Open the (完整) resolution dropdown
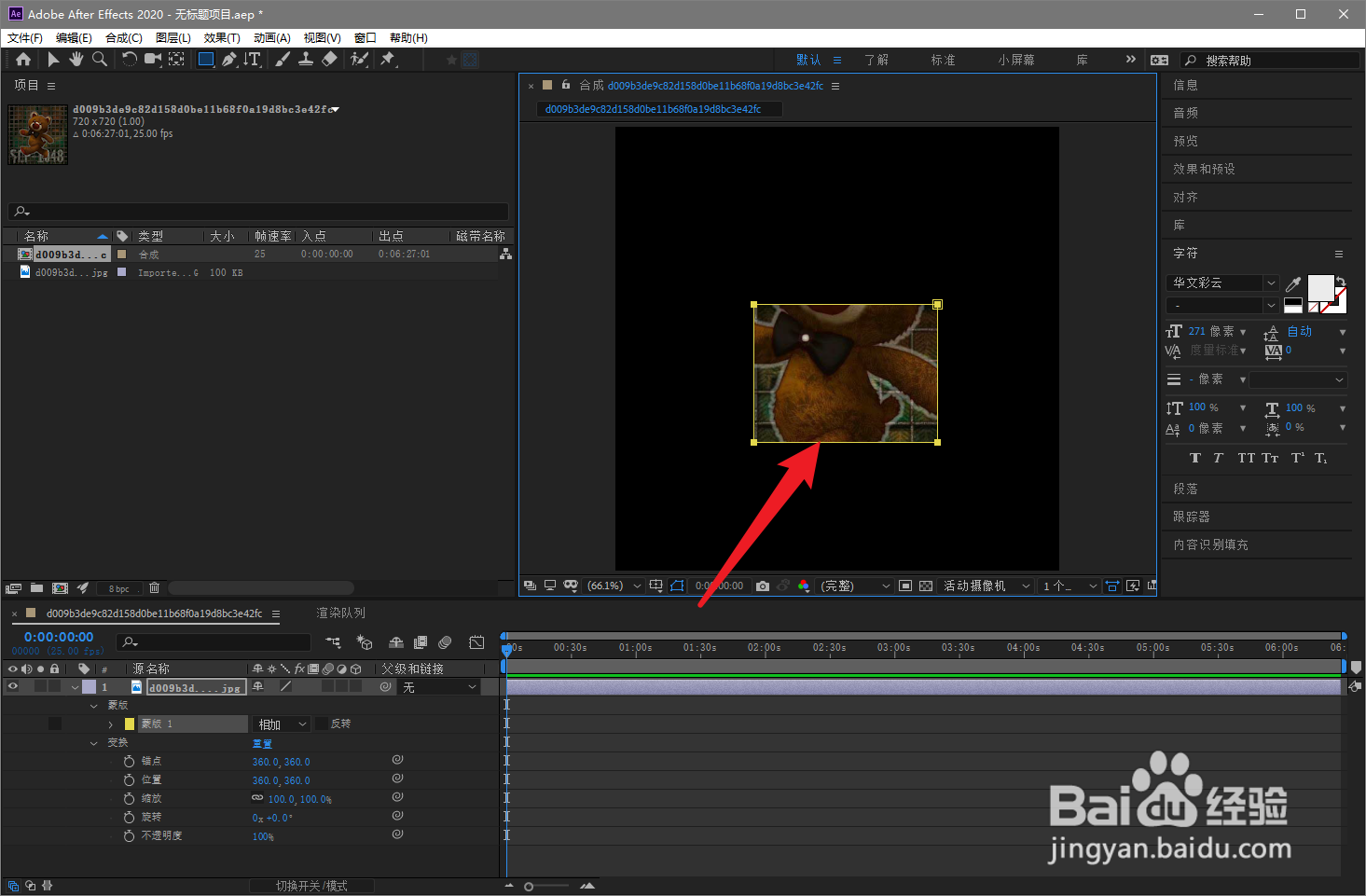Screen dimensions: 1366x896 click(855, 586)
